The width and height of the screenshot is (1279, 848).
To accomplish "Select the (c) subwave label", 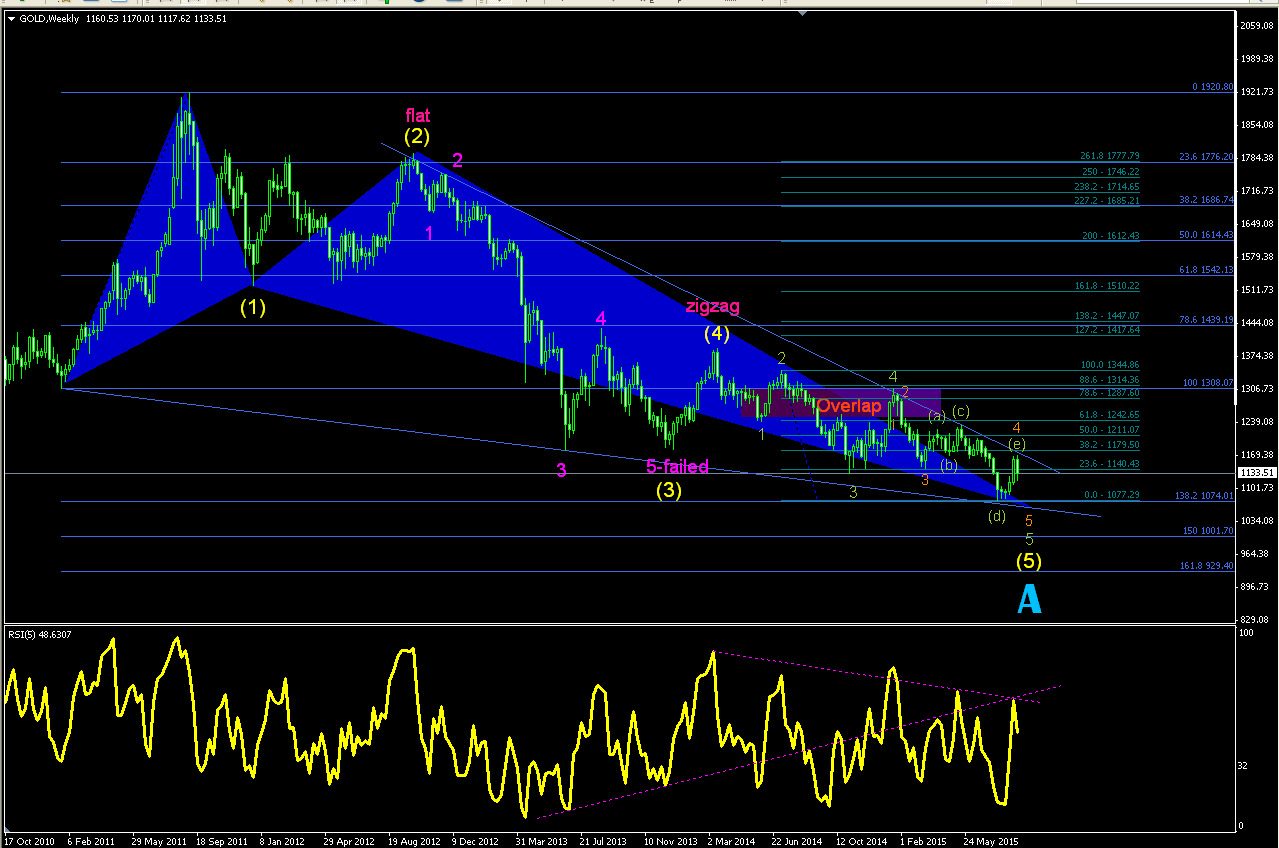I will click(x=961, y=411).
